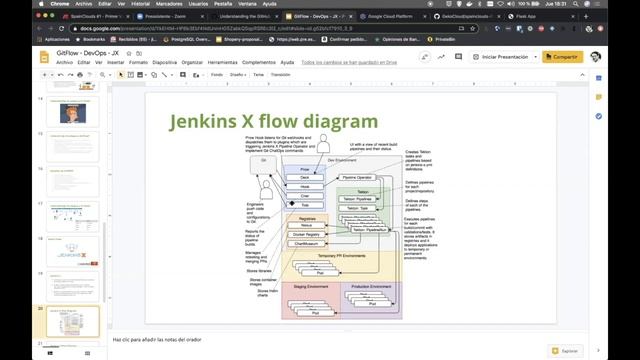Click the activity trend arrow icon
This screenshot has width=640, height=360.
coord(441,57)
